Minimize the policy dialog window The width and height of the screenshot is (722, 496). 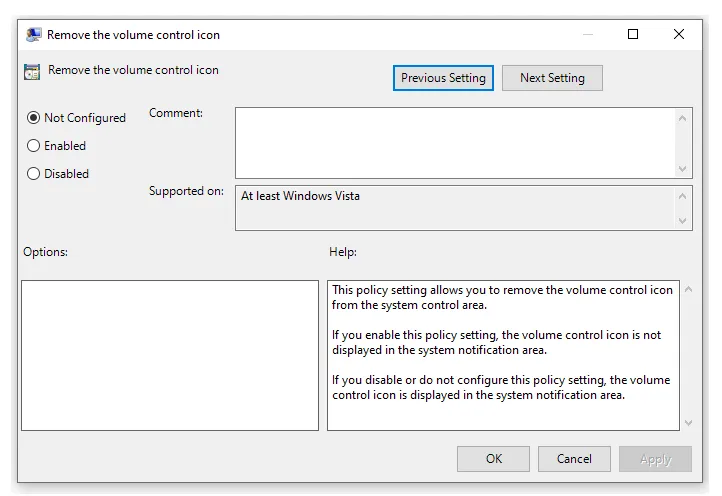click(588, 35)
